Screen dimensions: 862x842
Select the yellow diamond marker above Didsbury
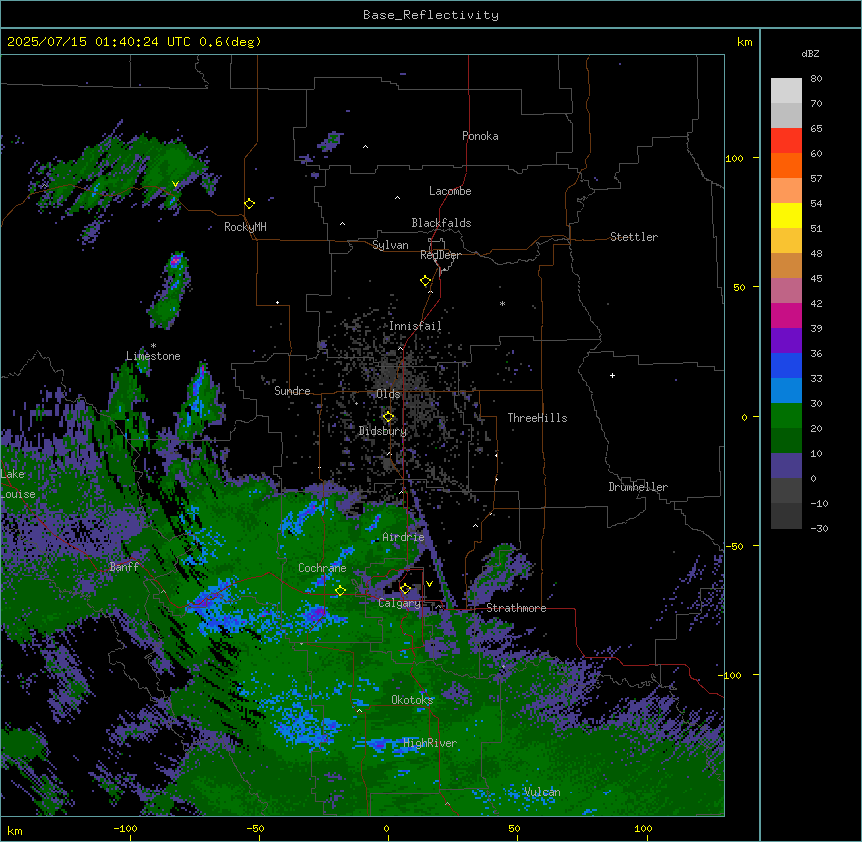coord(389,417)
